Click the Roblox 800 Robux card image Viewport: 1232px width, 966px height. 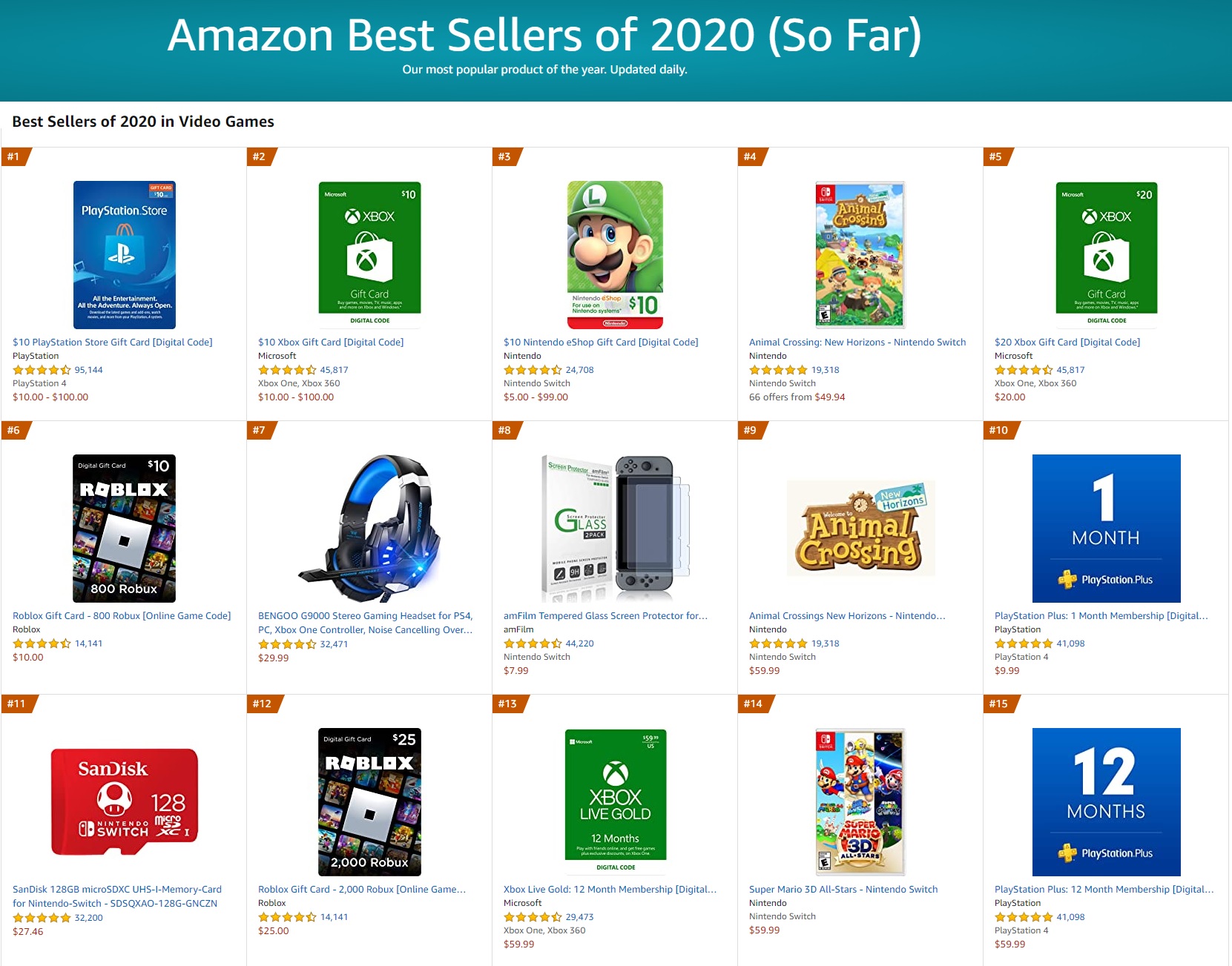tap(124, 528)
